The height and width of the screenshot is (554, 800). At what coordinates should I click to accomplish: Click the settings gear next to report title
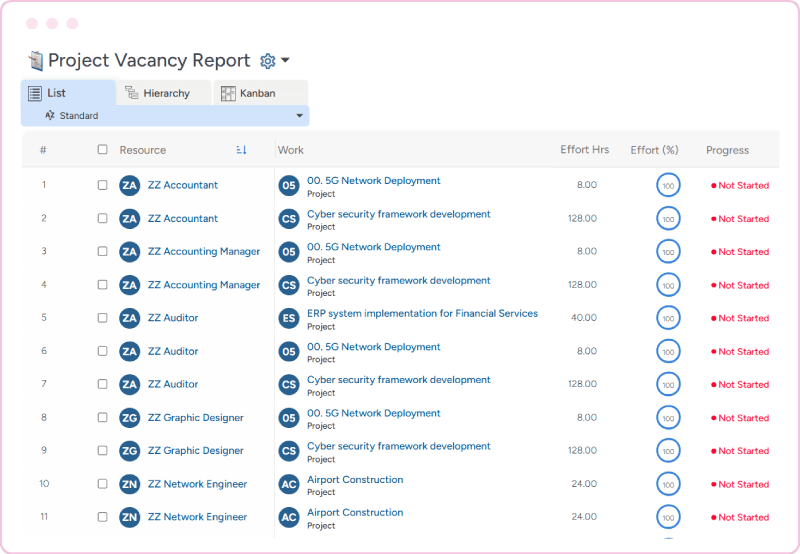(267, 61)
